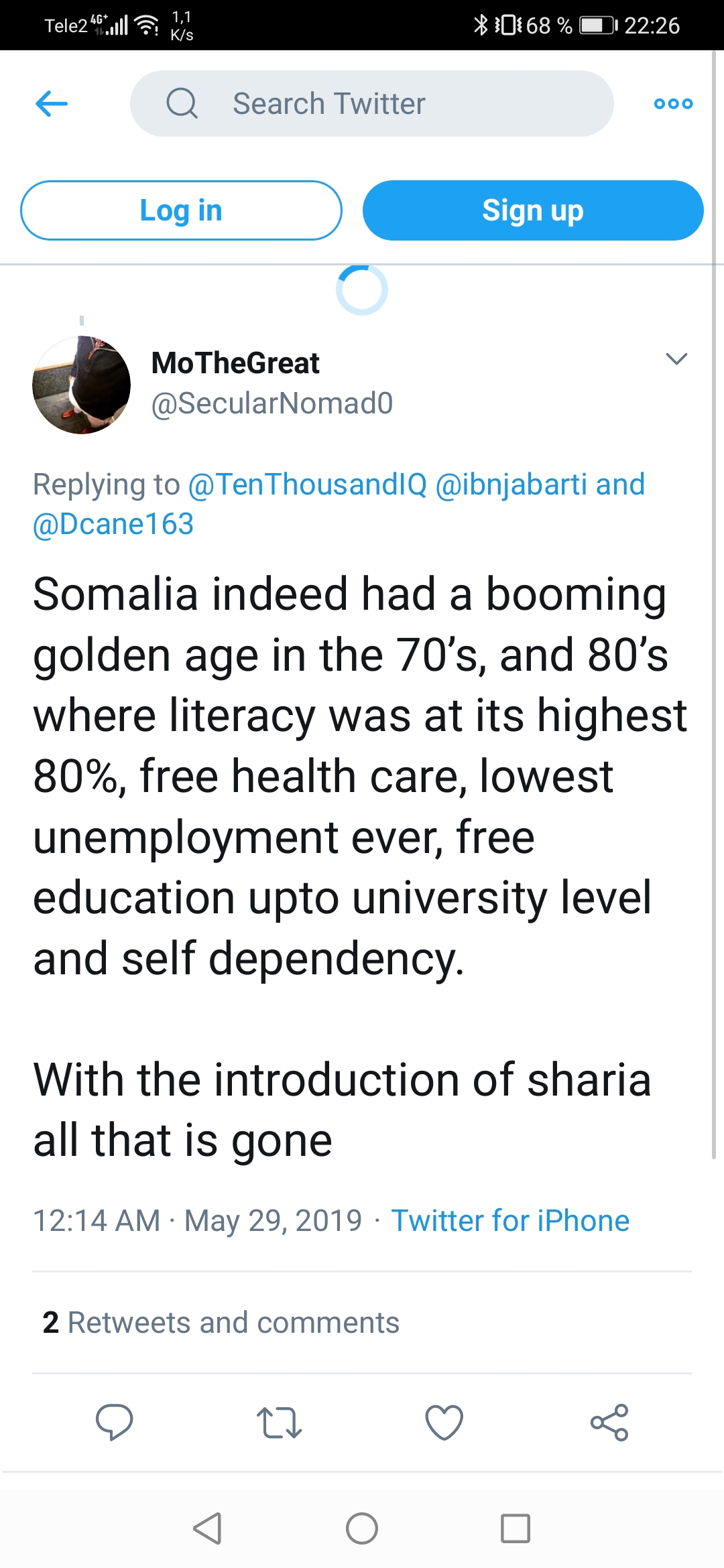The width and height of the screenshot is (724, 1568).
Task: Tap the blue back arrow
Action: 52,104
